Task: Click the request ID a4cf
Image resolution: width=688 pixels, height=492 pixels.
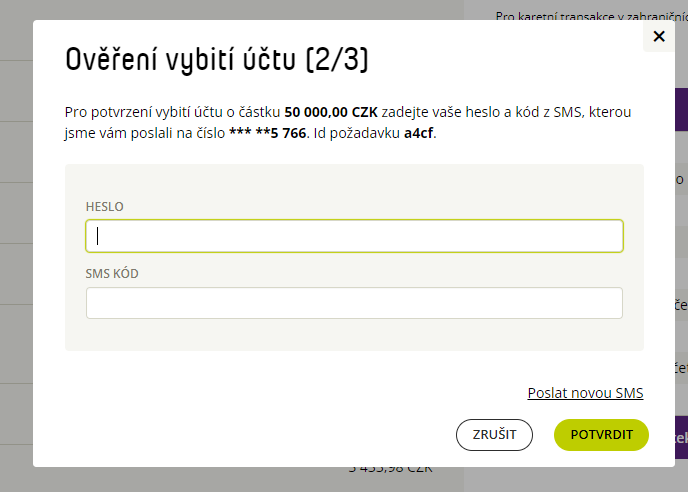Action: [419, 133]
